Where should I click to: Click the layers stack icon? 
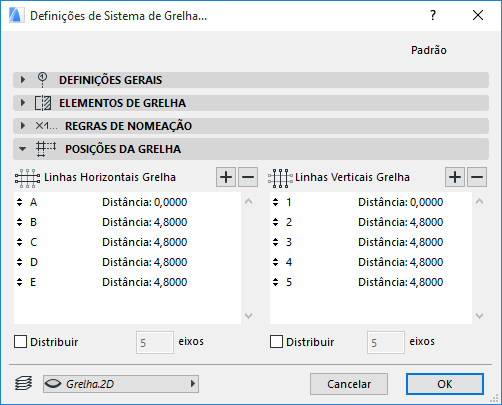click(24, 383)
